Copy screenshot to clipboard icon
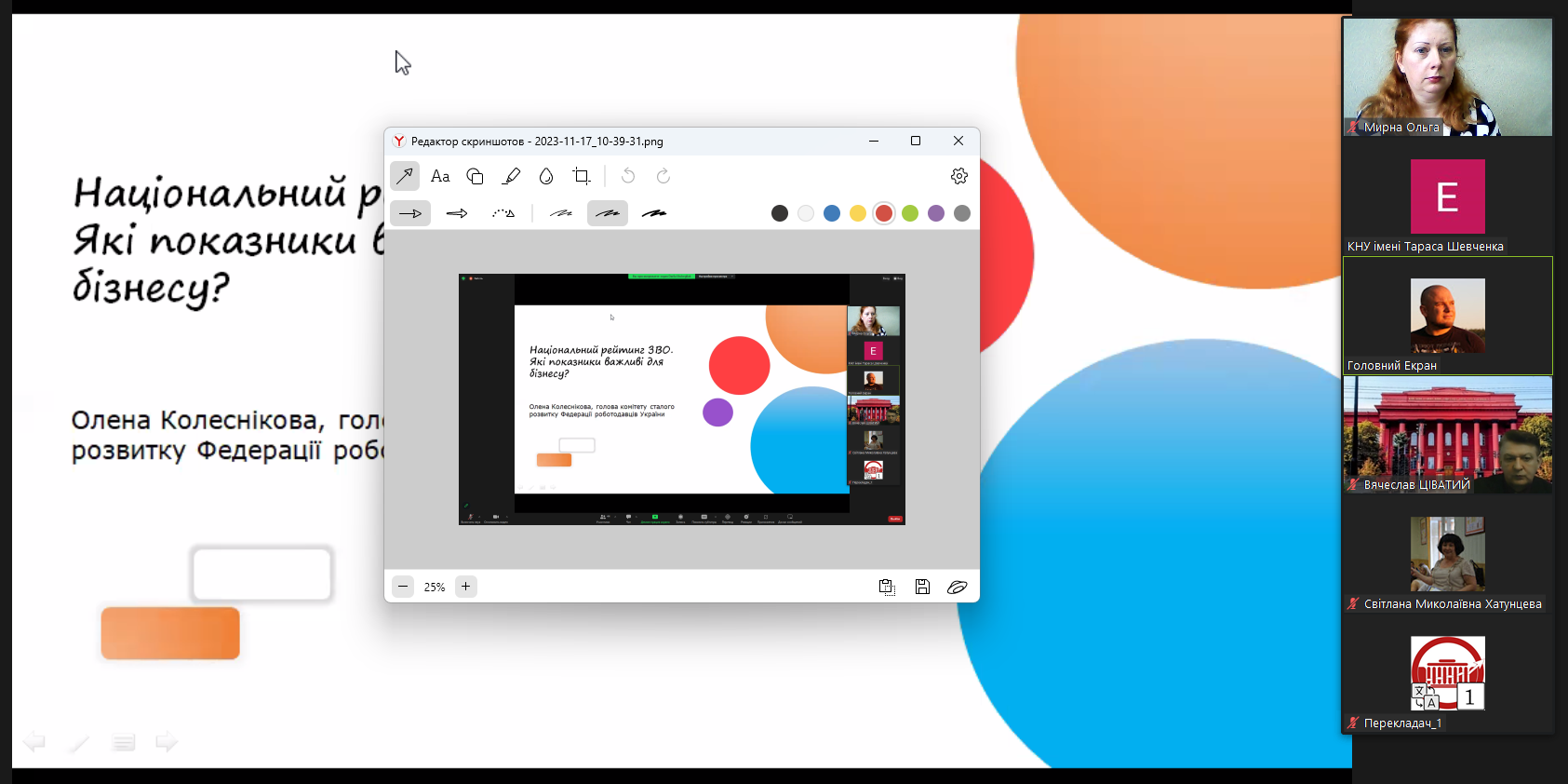1568x784 pixels. [x=887, y=587]
